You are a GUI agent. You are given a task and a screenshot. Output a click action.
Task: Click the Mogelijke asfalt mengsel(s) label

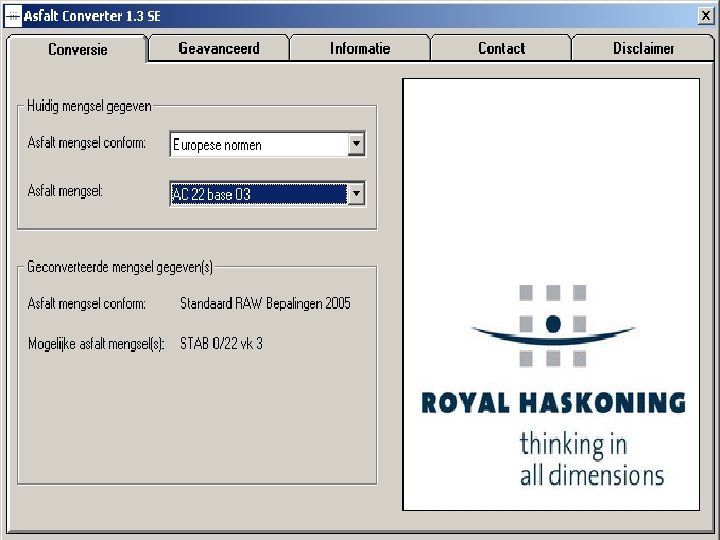96,343
